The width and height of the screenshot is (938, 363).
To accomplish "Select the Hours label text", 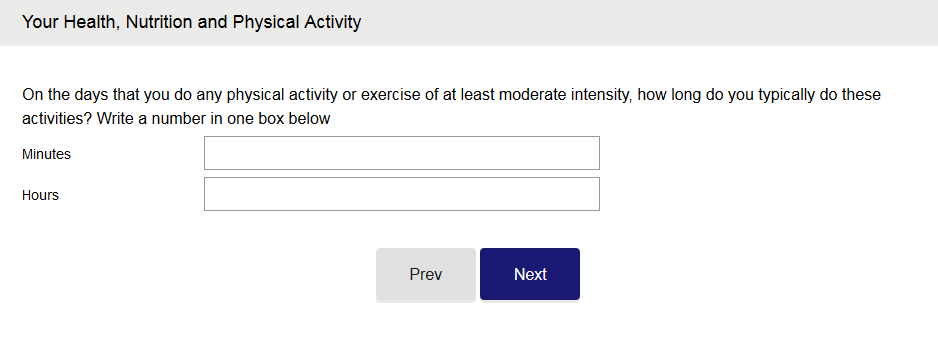I will 40,195.
